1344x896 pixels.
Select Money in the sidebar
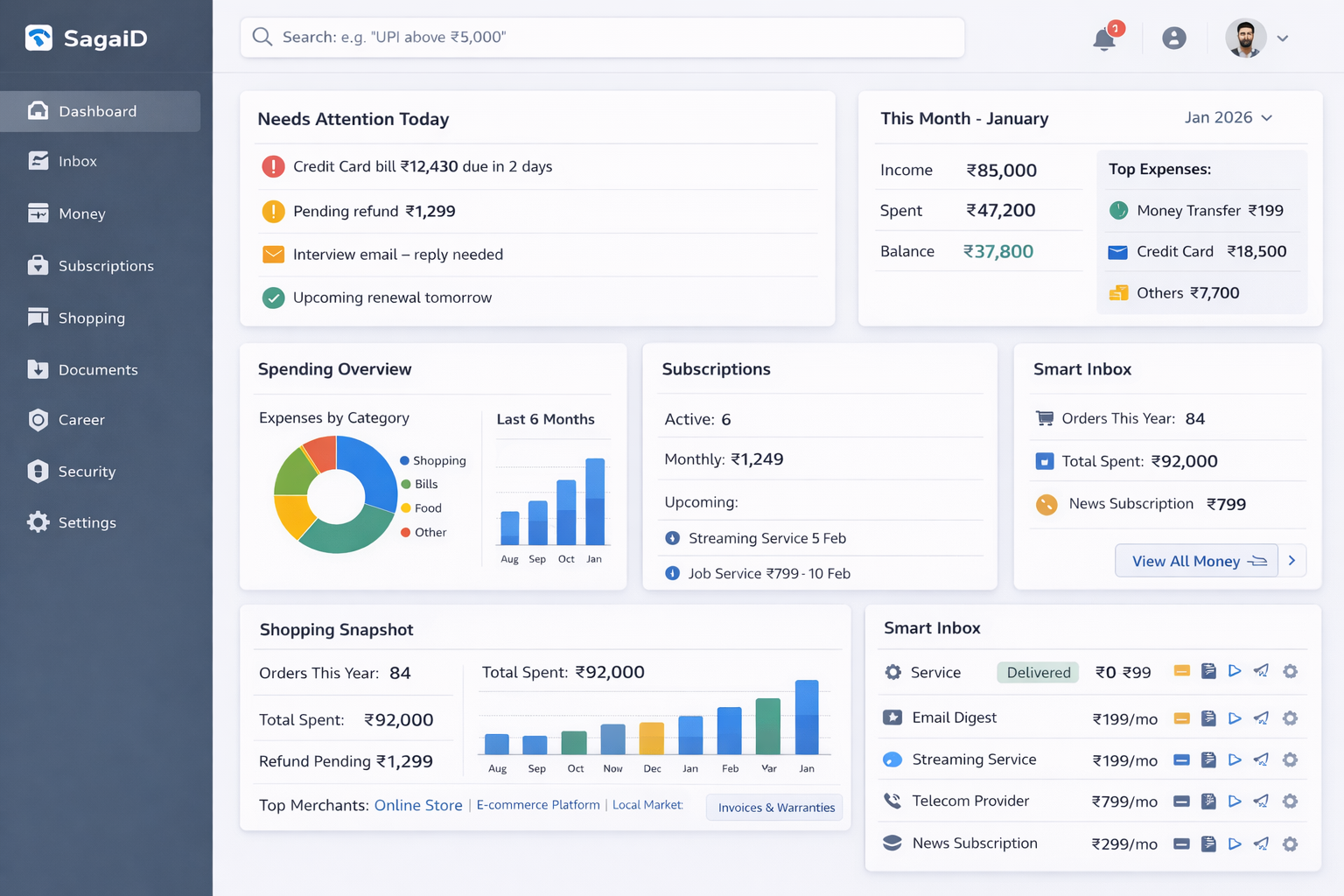tap(81, 213)
